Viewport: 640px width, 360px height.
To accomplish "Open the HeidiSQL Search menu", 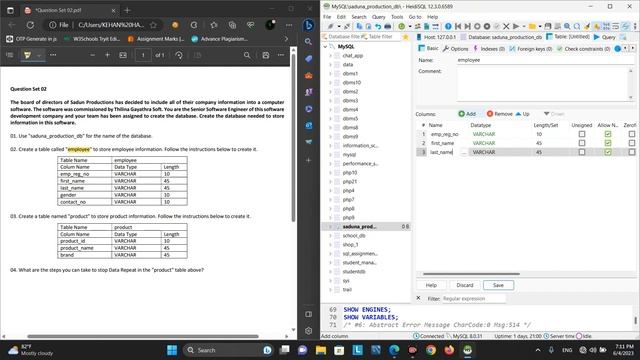I will (359, 17).
